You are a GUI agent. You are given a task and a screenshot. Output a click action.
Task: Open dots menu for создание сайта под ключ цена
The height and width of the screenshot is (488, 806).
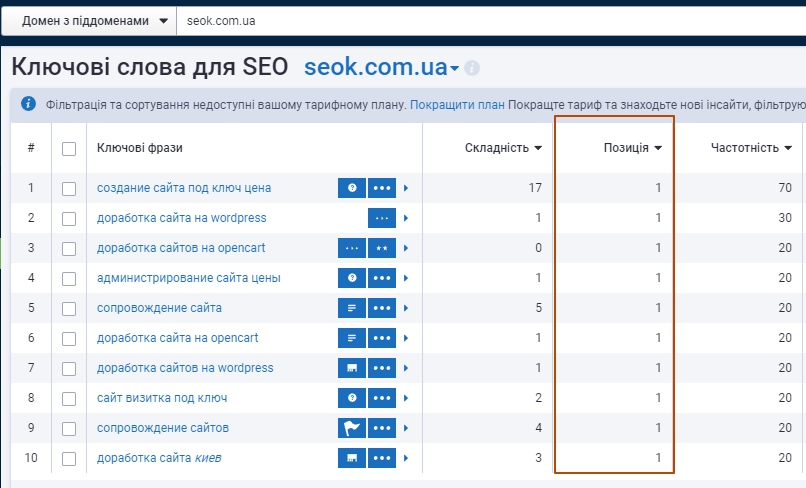pos(382,188)
